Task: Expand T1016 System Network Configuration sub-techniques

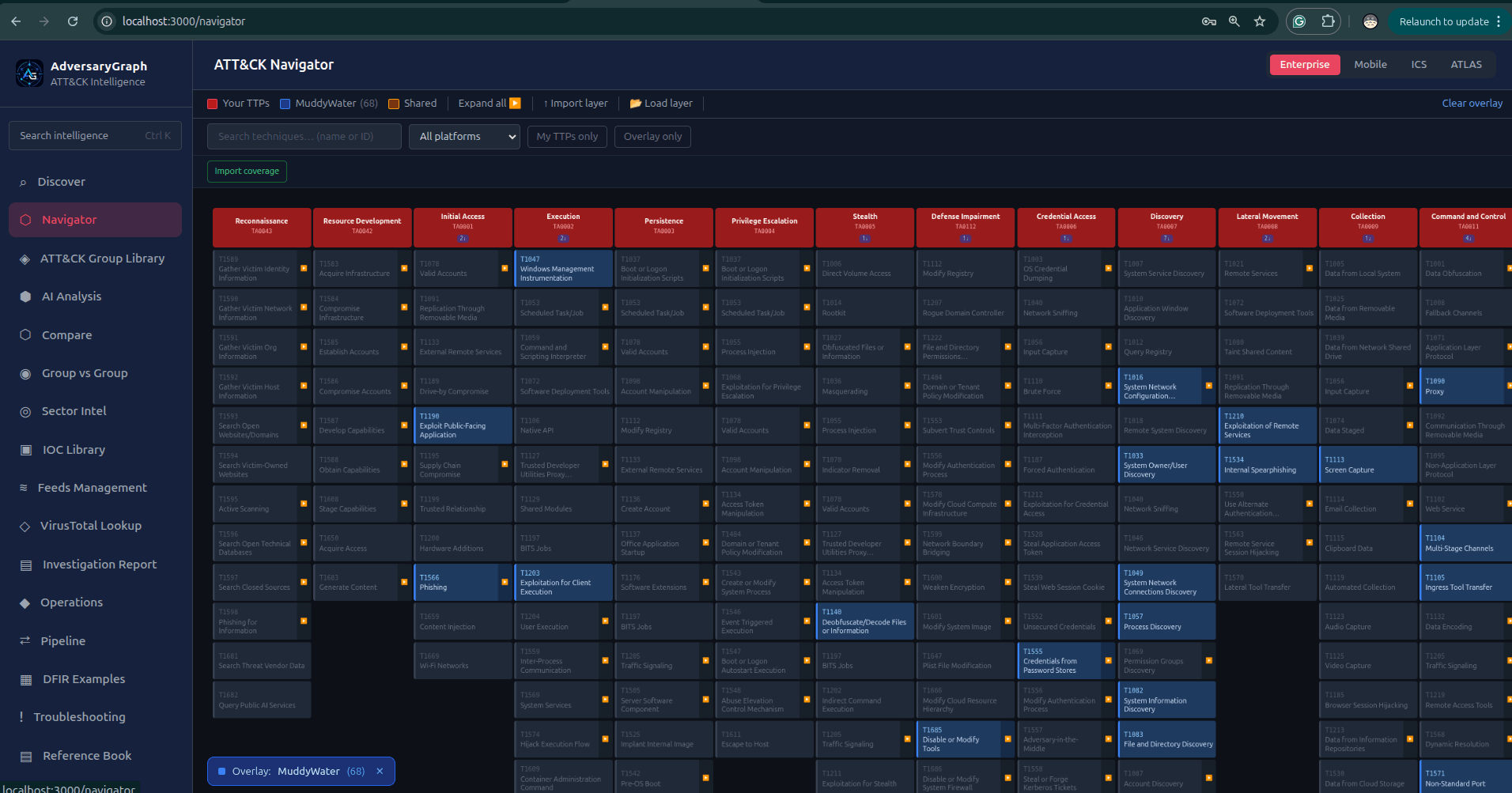Action: click(x=1209, y=386)
